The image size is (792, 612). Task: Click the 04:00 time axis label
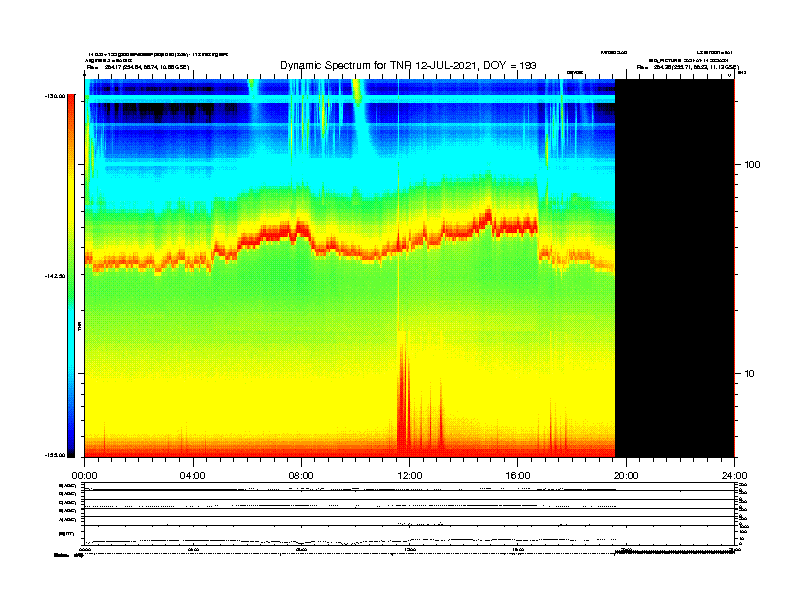pos(193,476)
